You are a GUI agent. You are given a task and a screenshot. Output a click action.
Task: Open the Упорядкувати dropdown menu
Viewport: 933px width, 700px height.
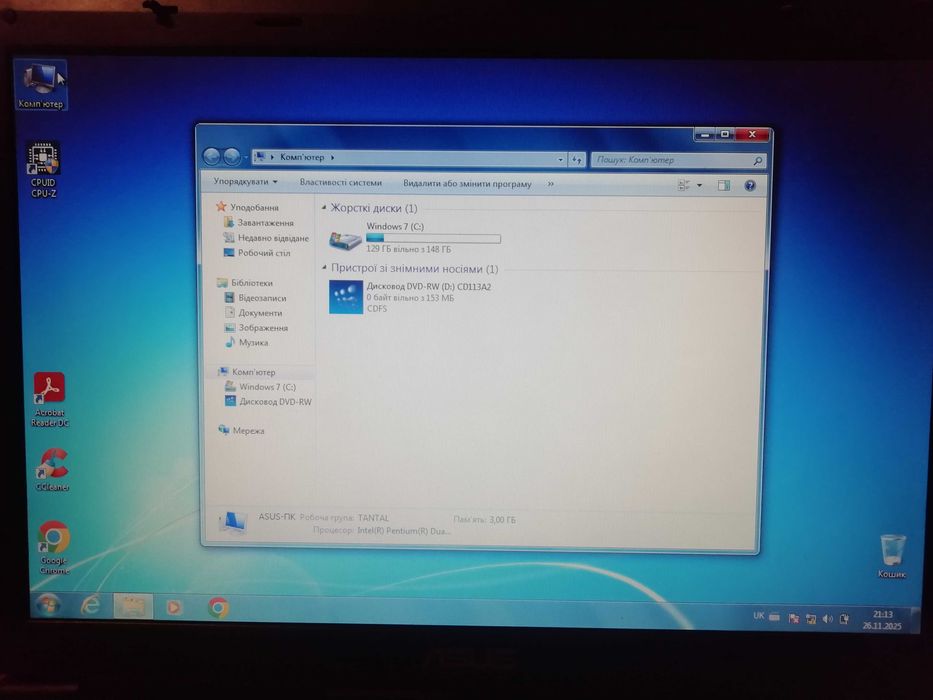[245, 181]
